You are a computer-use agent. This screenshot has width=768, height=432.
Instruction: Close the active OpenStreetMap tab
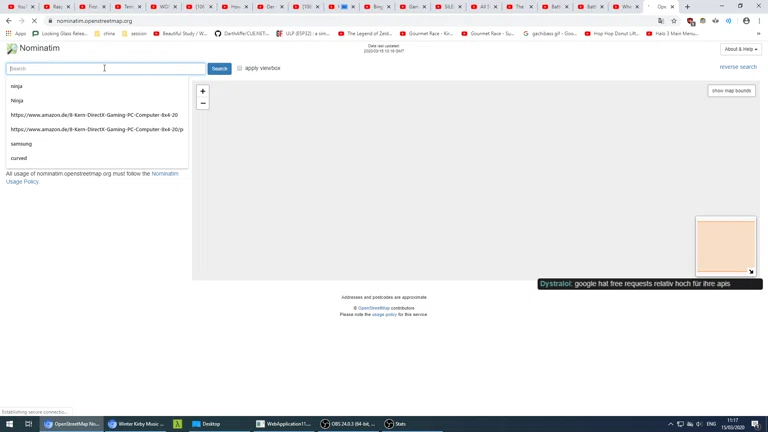tap(672, 7)
